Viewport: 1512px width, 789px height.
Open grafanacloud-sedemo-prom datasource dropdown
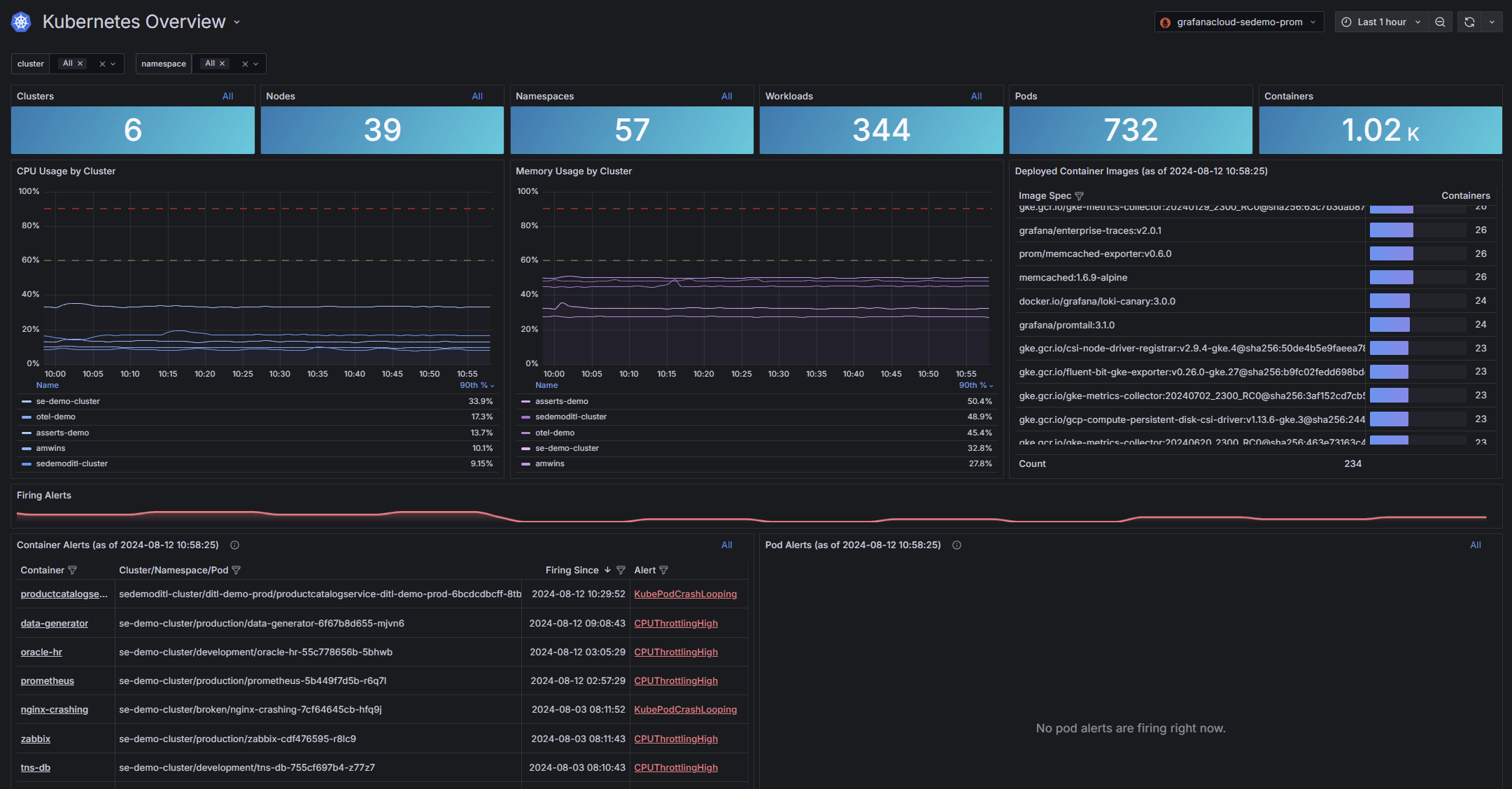1238,22
